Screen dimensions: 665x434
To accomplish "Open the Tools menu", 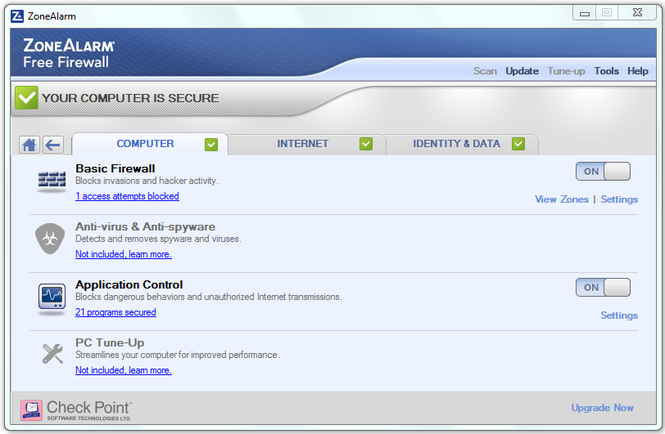I will (606, 71).
